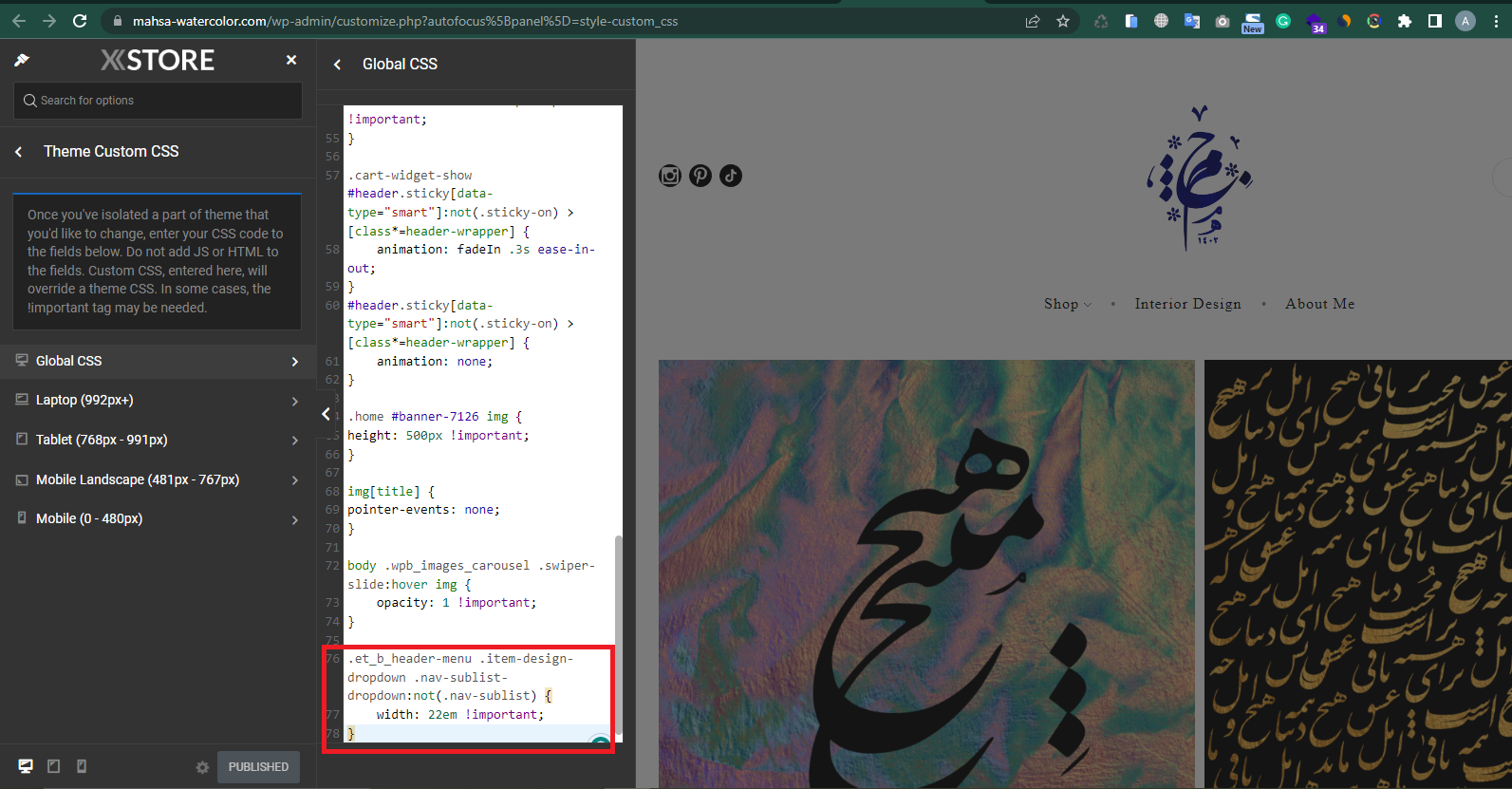
Task: Click the 'width: 22em !important;' CSS line
Action: (x=460, y=715)
